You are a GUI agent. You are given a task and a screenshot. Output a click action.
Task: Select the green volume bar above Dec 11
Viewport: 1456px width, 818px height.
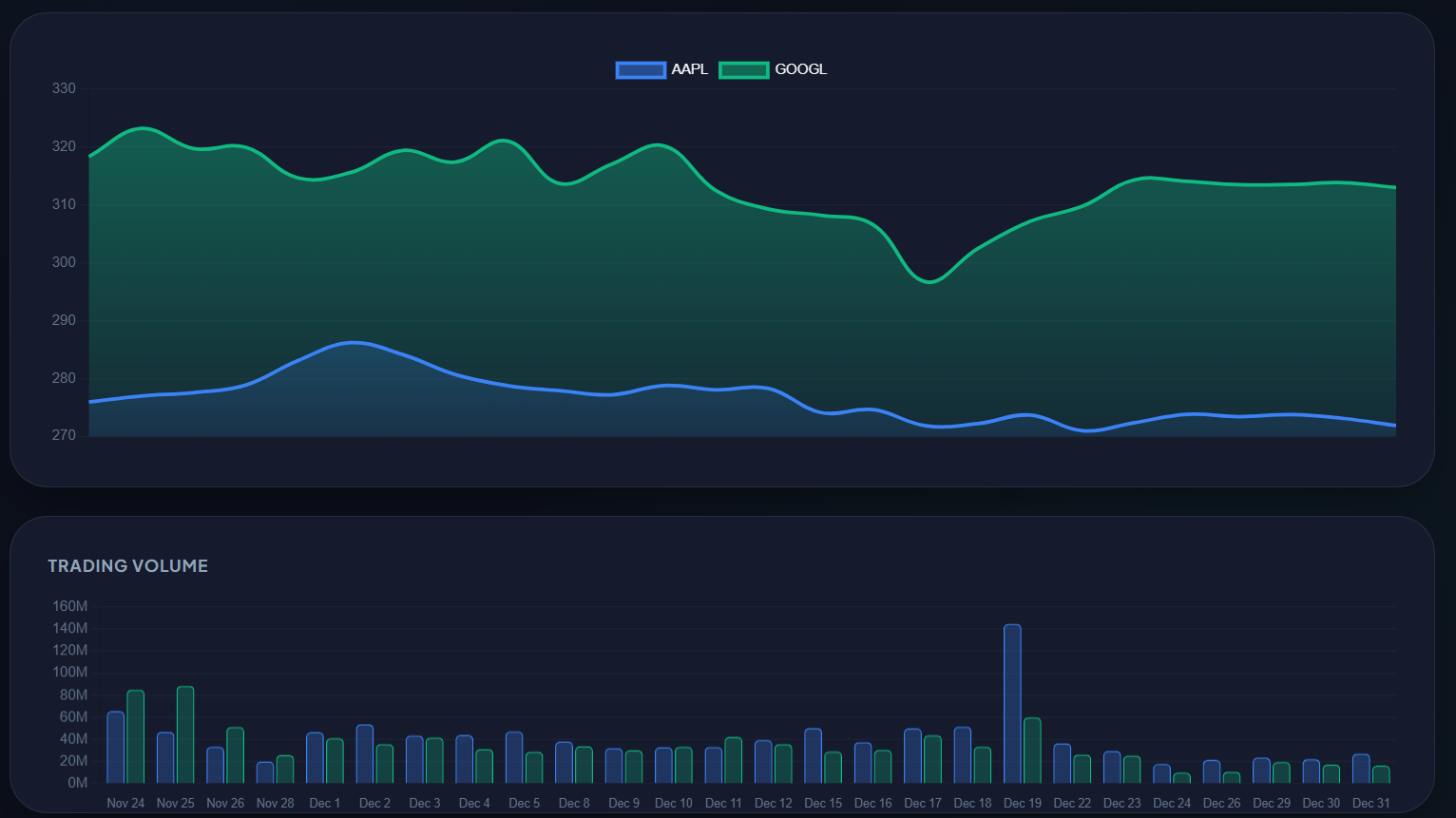732,760
